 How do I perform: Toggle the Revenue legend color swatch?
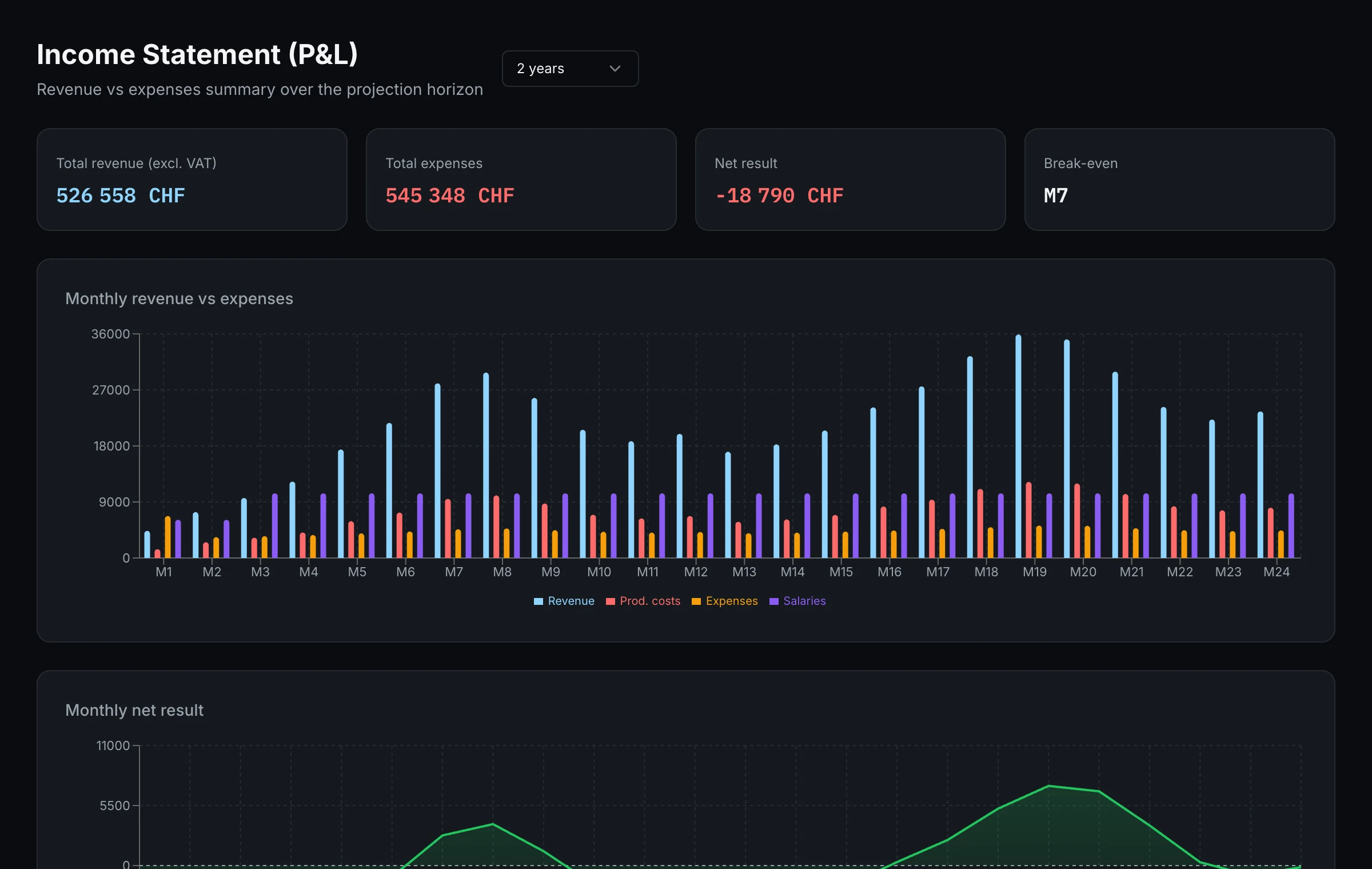pos(539,601)
